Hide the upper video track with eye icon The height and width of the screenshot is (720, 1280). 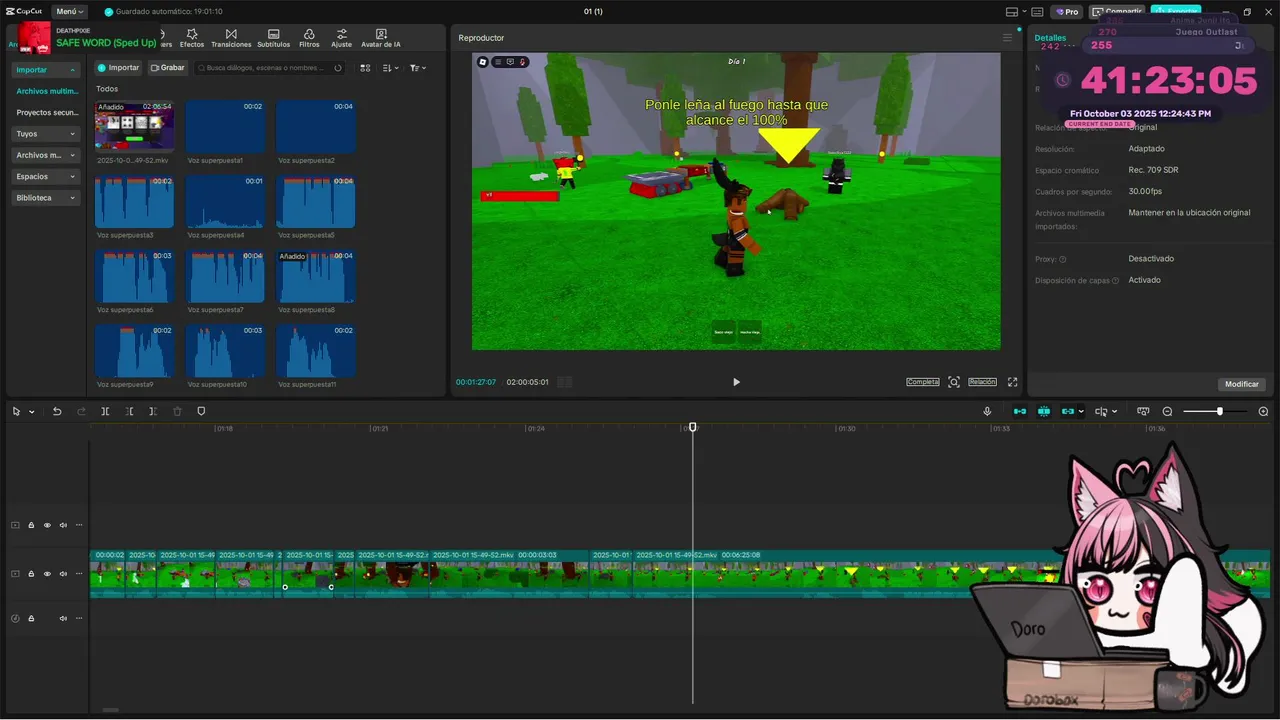tap(46, 525)
